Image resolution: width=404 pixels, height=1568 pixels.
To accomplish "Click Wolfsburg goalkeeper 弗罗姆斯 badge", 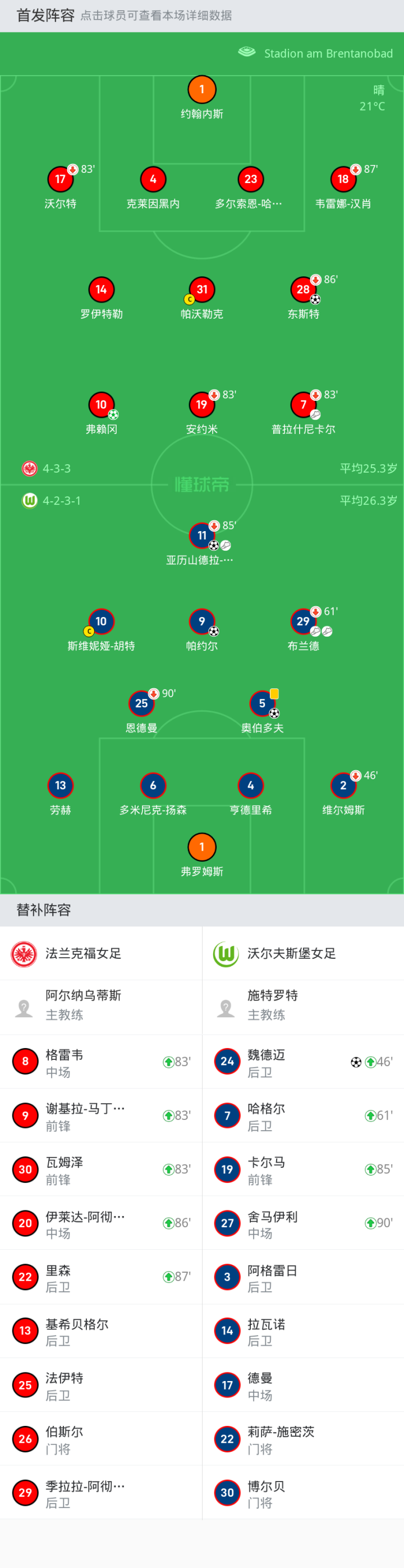I will click(201, 847).
